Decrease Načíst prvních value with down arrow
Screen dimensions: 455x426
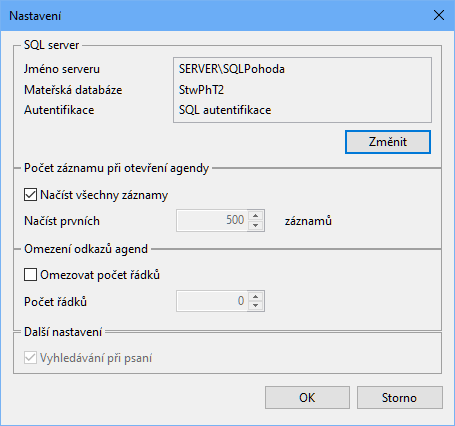pyautogui.click(x=256, y=226)
